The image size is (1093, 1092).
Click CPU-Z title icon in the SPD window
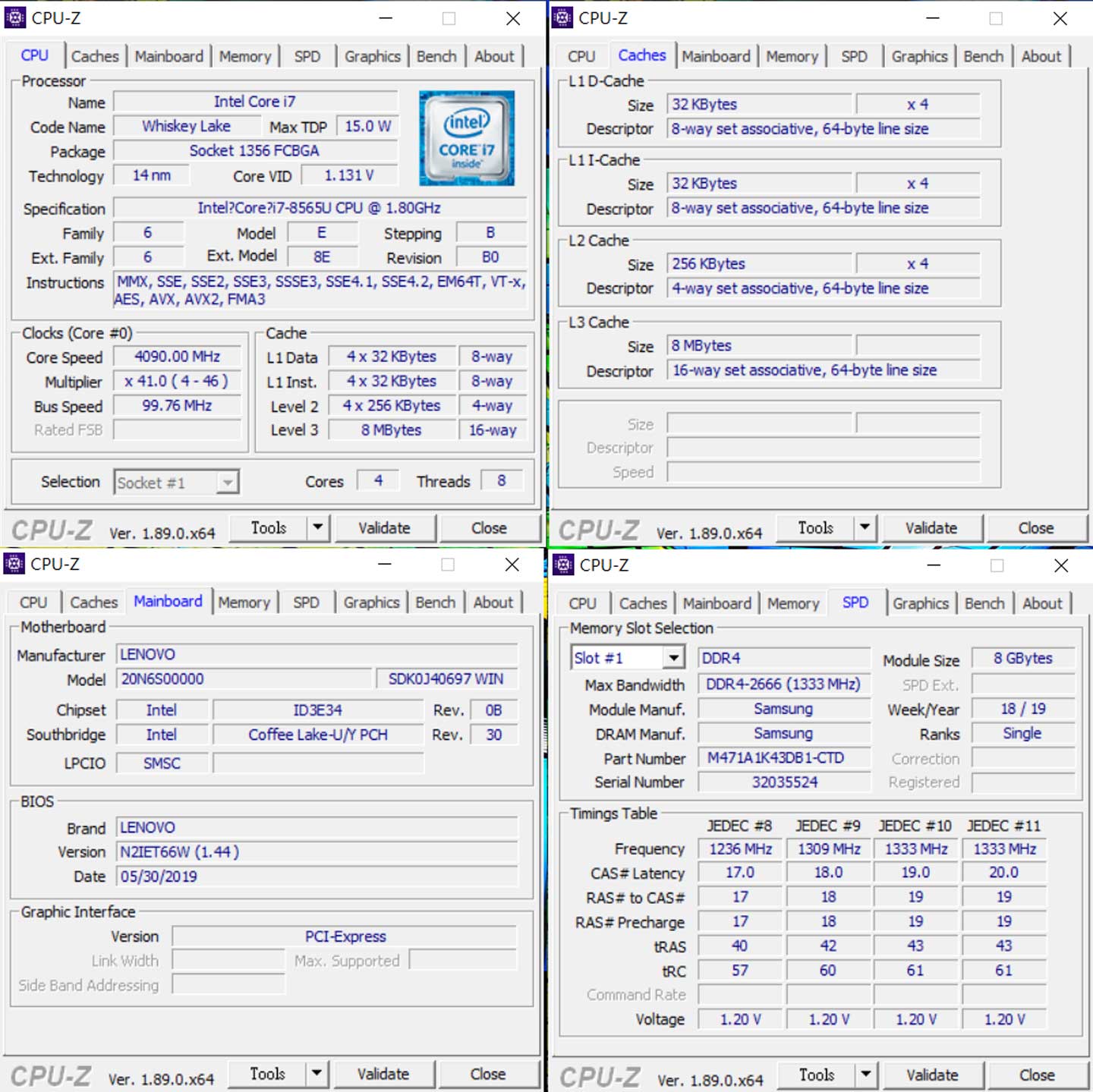[x=563, y=565]
